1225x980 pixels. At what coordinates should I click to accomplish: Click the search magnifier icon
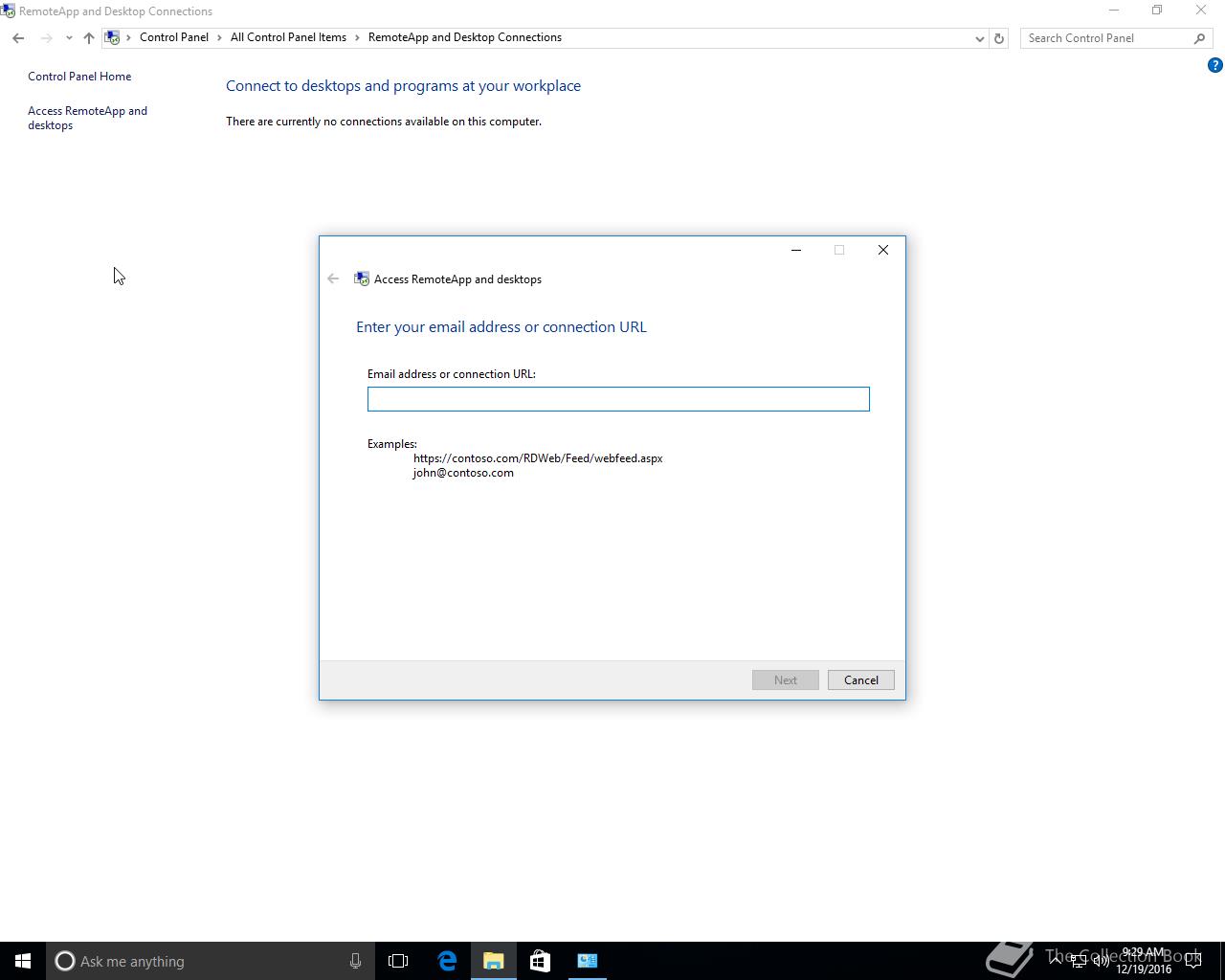pos(1199,38)
